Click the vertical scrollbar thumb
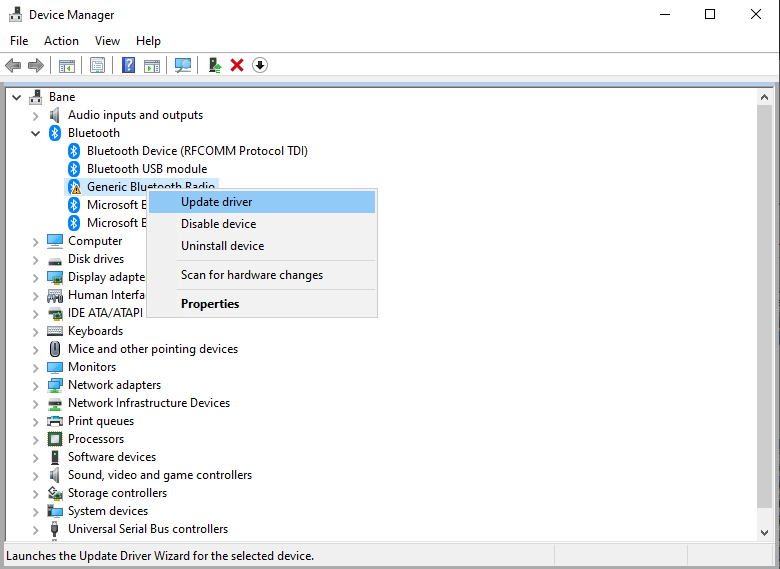The image size is (780, 569). tap(765, 306)
